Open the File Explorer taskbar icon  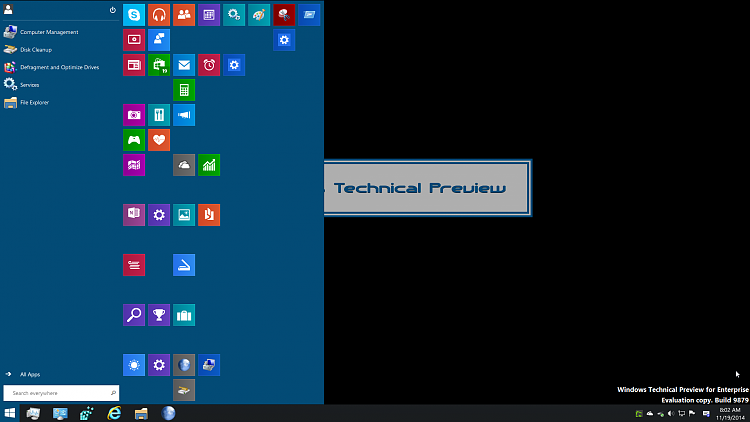tap(141, 413)
